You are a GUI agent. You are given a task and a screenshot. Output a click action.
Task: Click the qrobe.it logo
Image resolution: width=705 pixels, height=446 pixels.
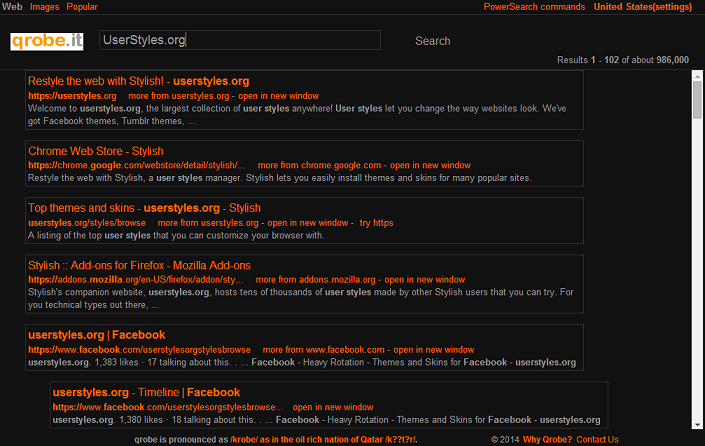(47, 41)
